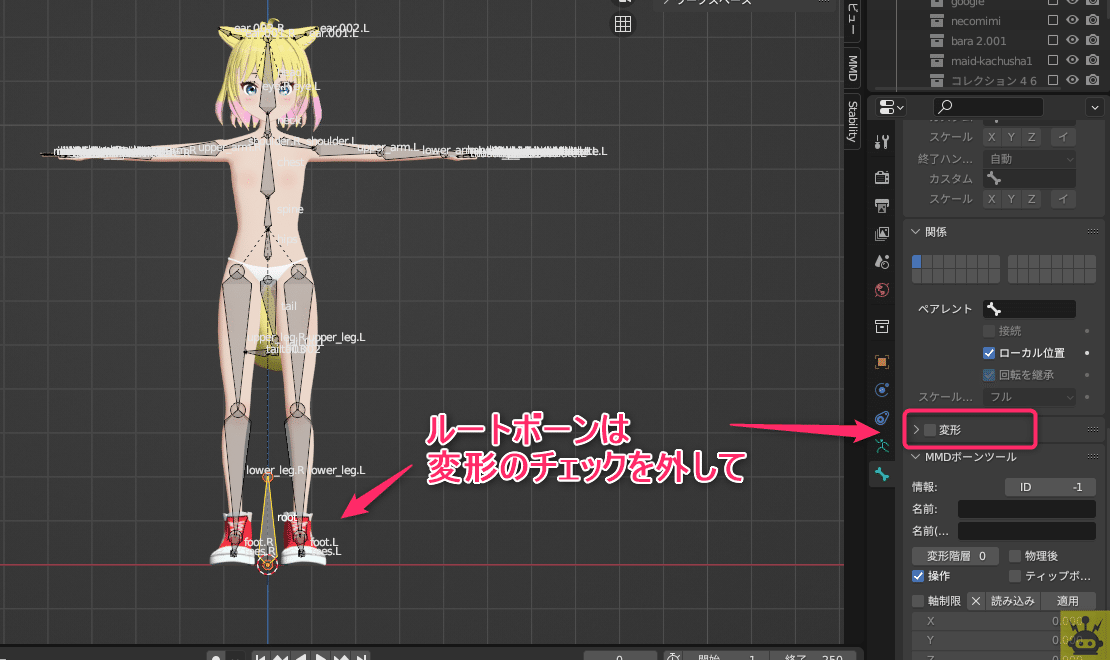Hide the bara 2.001 collection in viewport
Image resolution: width=1110 pixels, height=660 pixels.
pos(1072,40)
